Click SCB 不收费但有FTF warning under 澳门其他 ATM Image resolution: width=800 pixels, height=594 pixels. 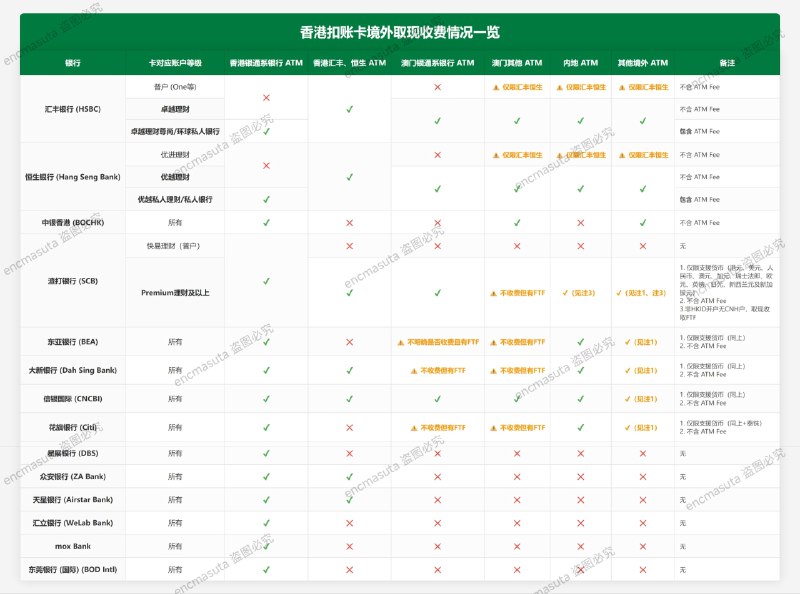click(517, 293)
